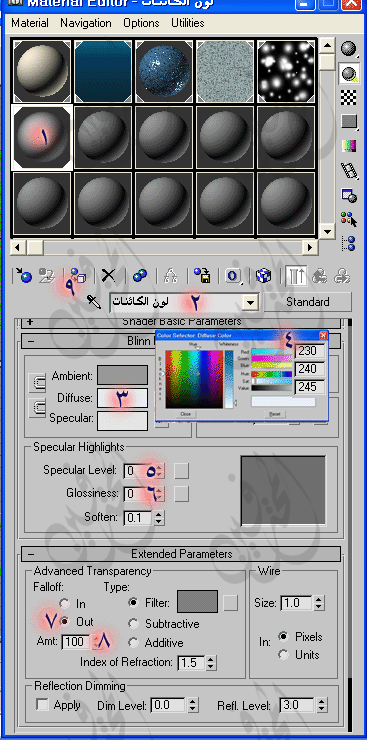Image resolution: width=367 pixels, height=740 pixels.
Task: Click the Go to Parent icon
Action: (x=320, y=276)
